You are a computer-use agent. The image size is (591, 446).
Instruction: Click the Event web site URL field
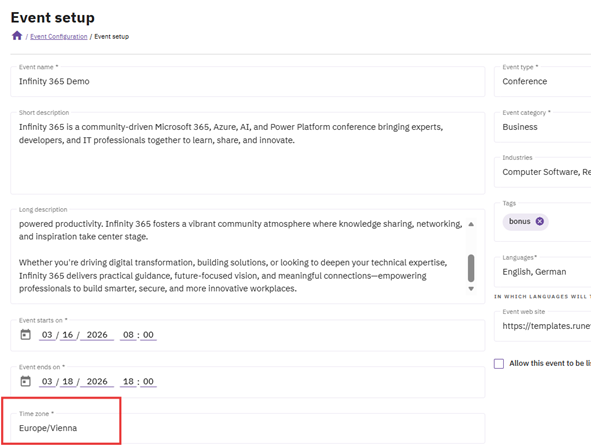click(x=542, y=326)
